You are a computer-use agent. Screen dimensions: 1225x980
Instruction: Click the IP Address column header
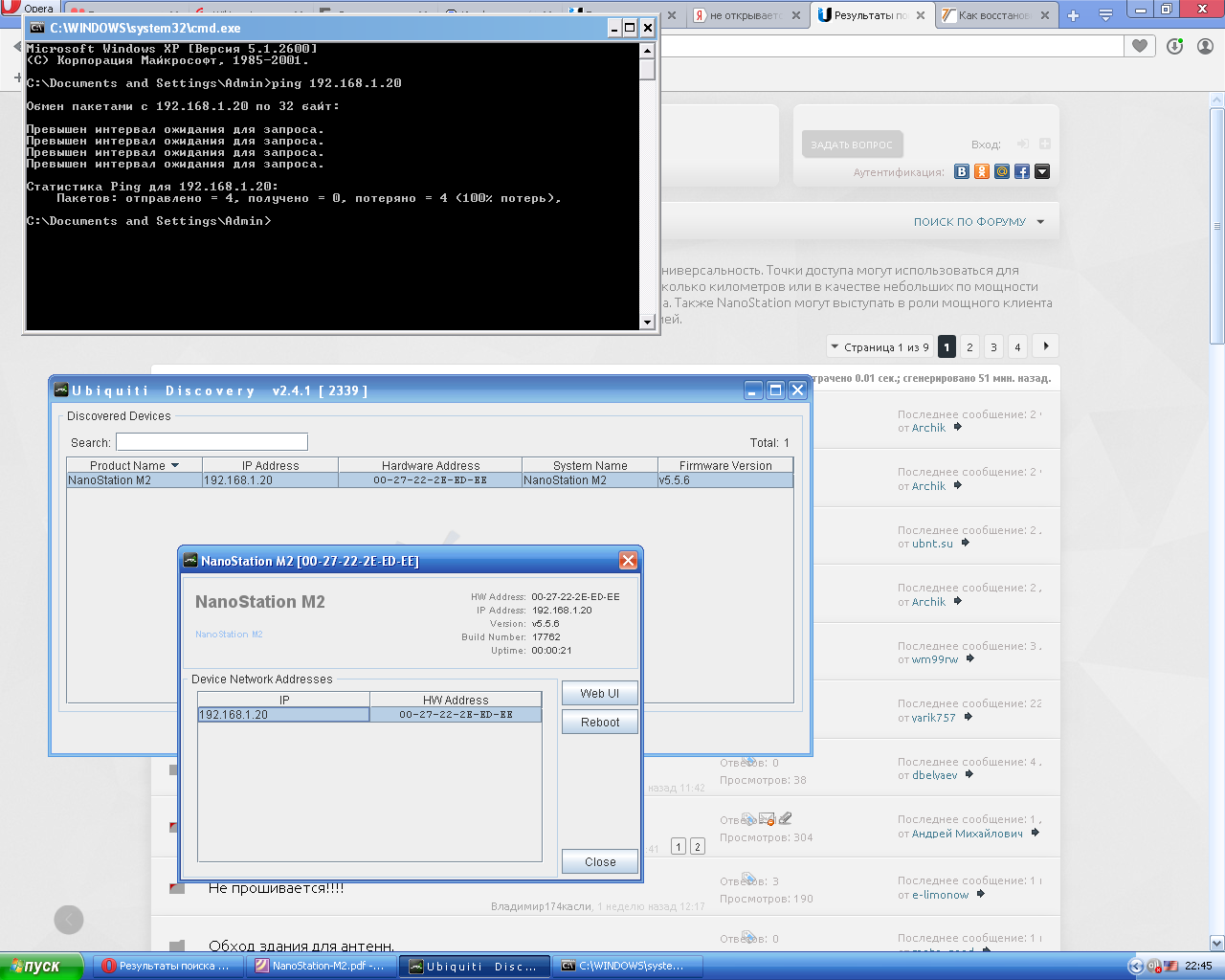pos(270,465)
